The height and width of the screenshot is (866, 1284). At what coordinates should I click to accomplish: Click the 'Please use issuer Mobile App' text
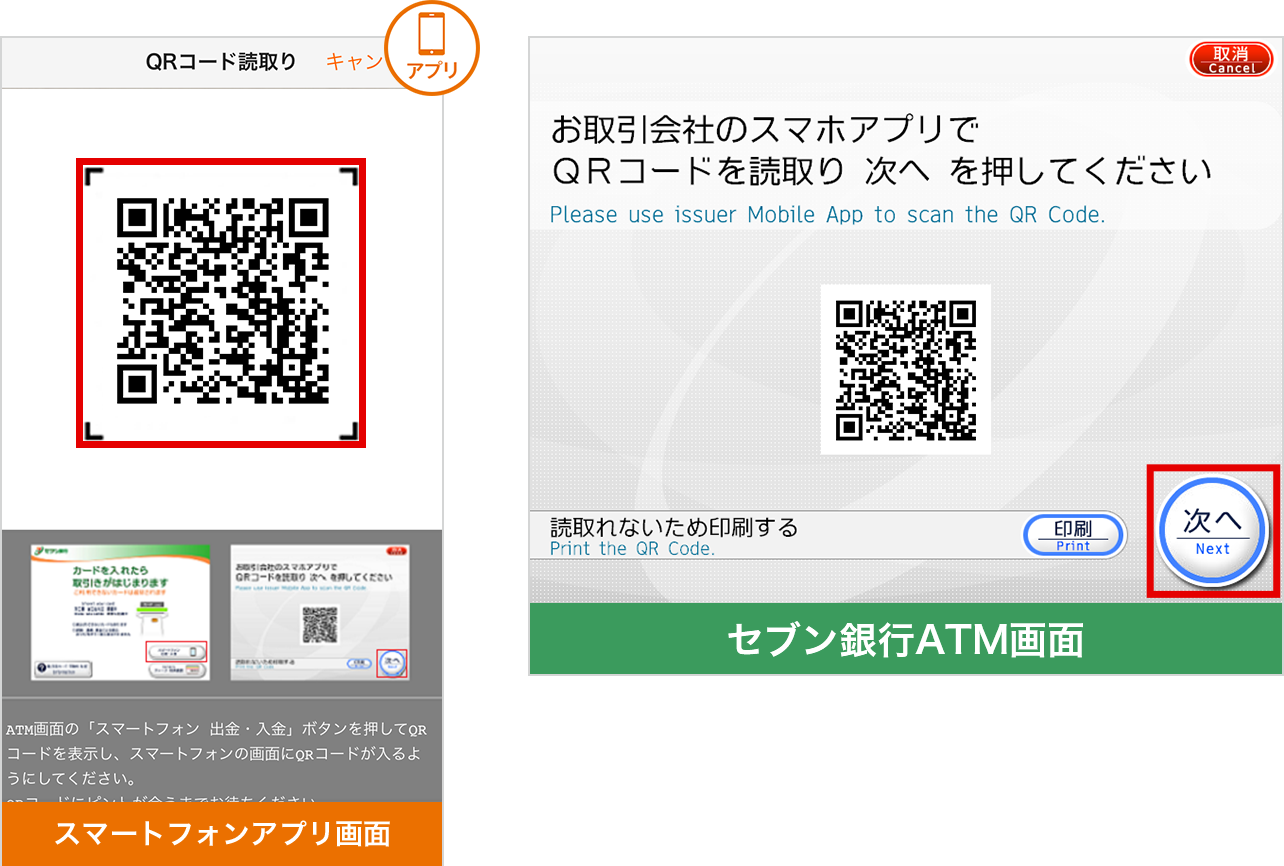827,215
